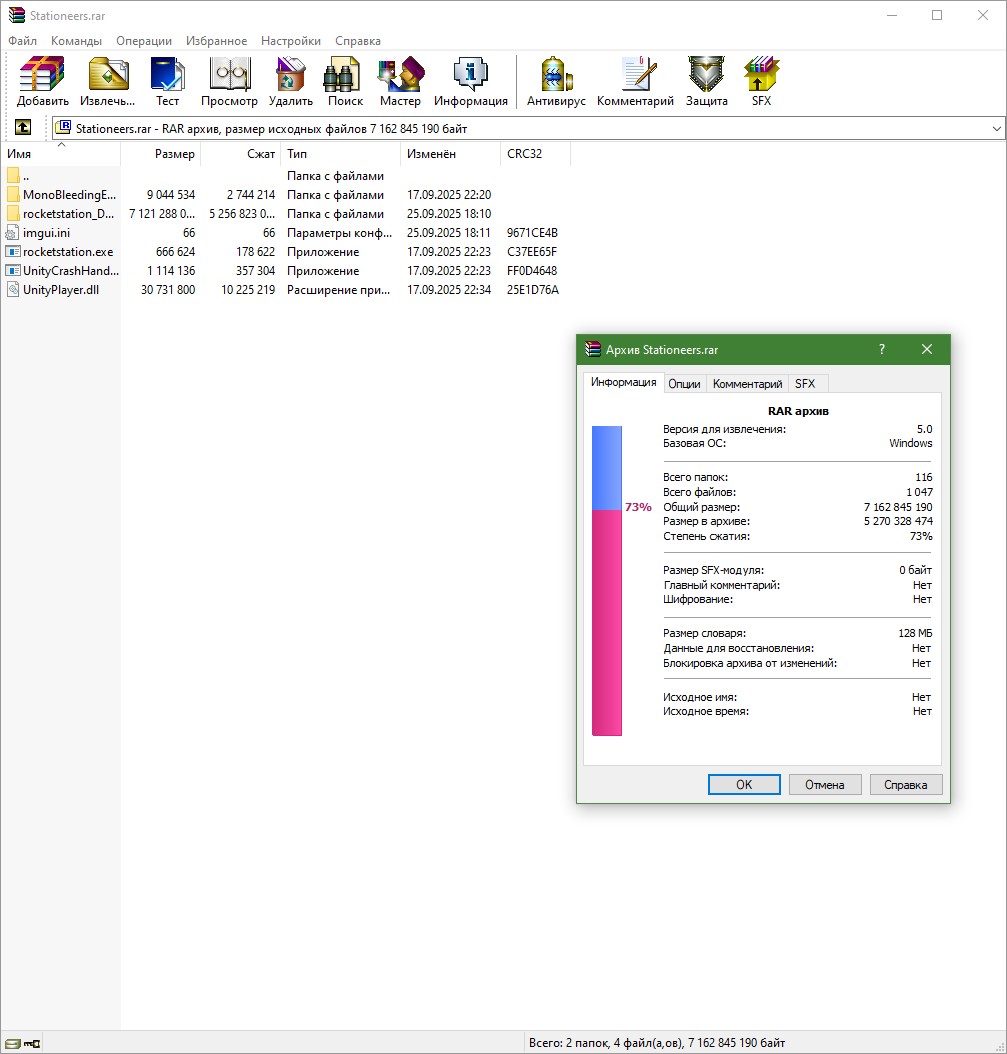Click the SFX toolbar icon
This screenshot has height=1054, width=1007.
click(761, 74)
